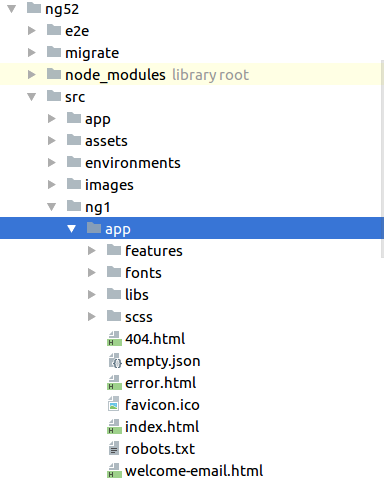
Task: Select the ng1 folder name
Action: click(98, 208)
